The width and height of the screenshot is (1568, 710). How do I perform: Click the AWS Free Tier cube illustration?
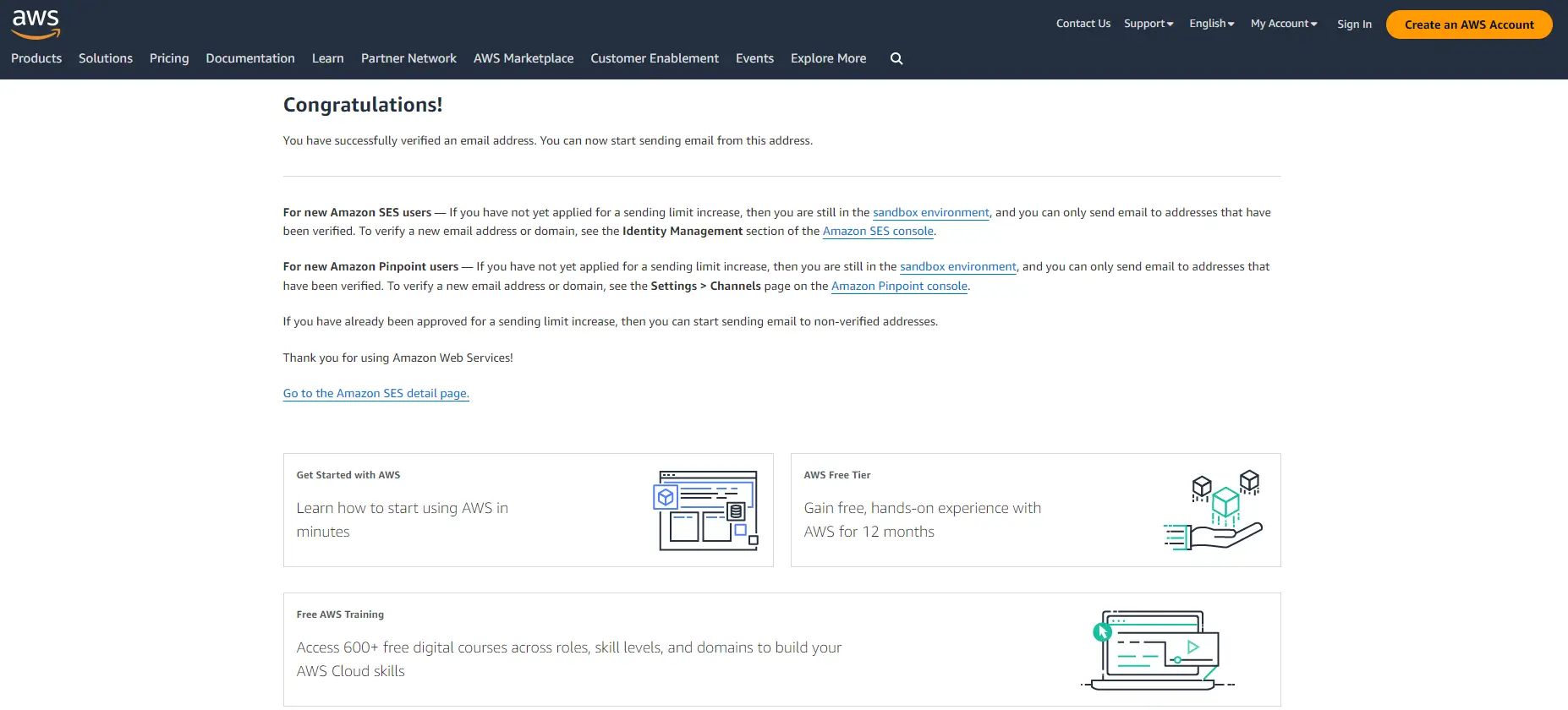pyautogui.click(x=1214, y=510)
